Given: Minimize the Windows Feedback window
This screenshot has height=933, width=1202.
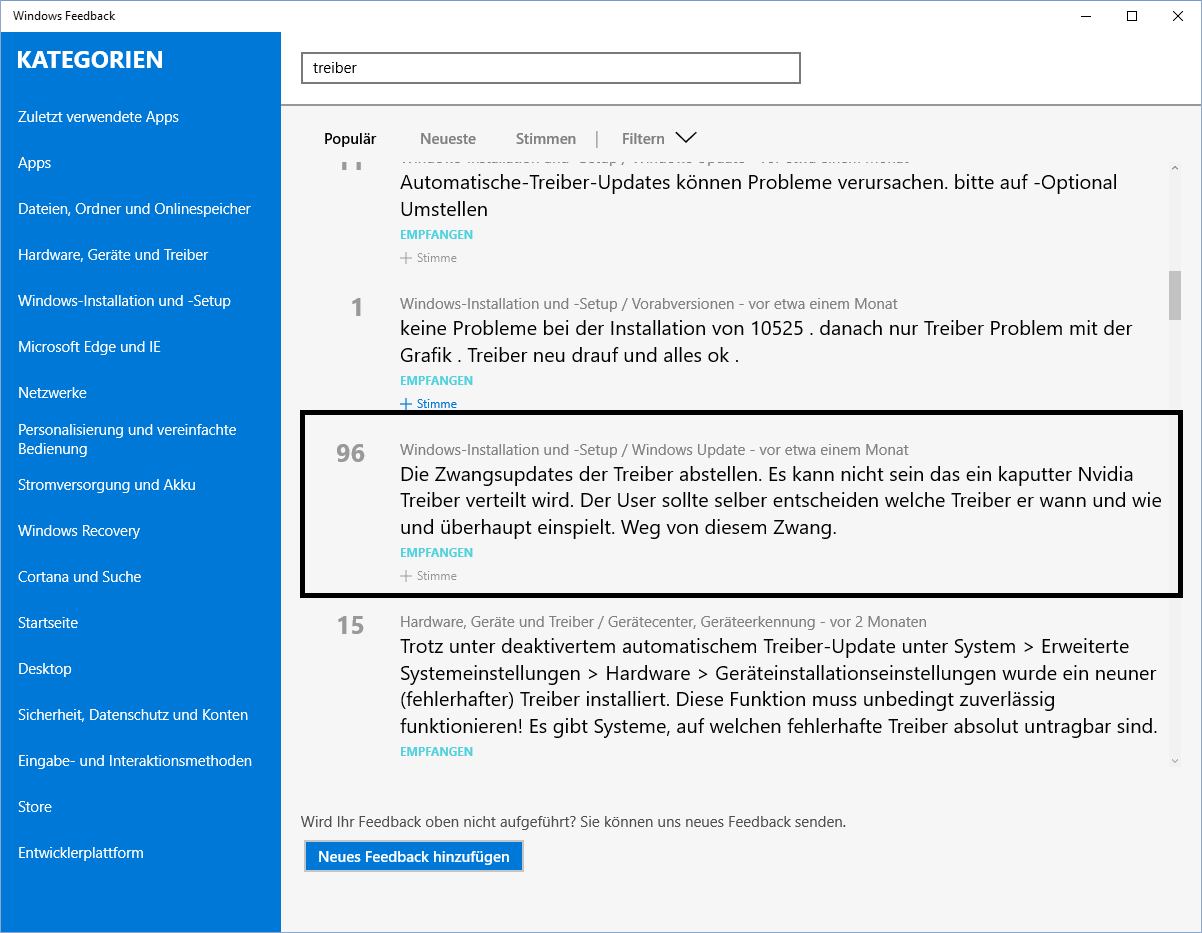Looking at the screenshot, I should pyautogui.click(x=1086, y=16).
